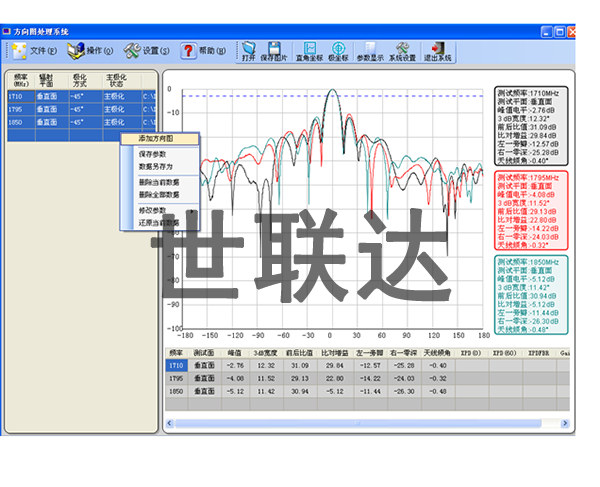Viewport: 600px width, 487px height.
Task: Choose 保存参数 in the context menu
Action: click(160, 154)
